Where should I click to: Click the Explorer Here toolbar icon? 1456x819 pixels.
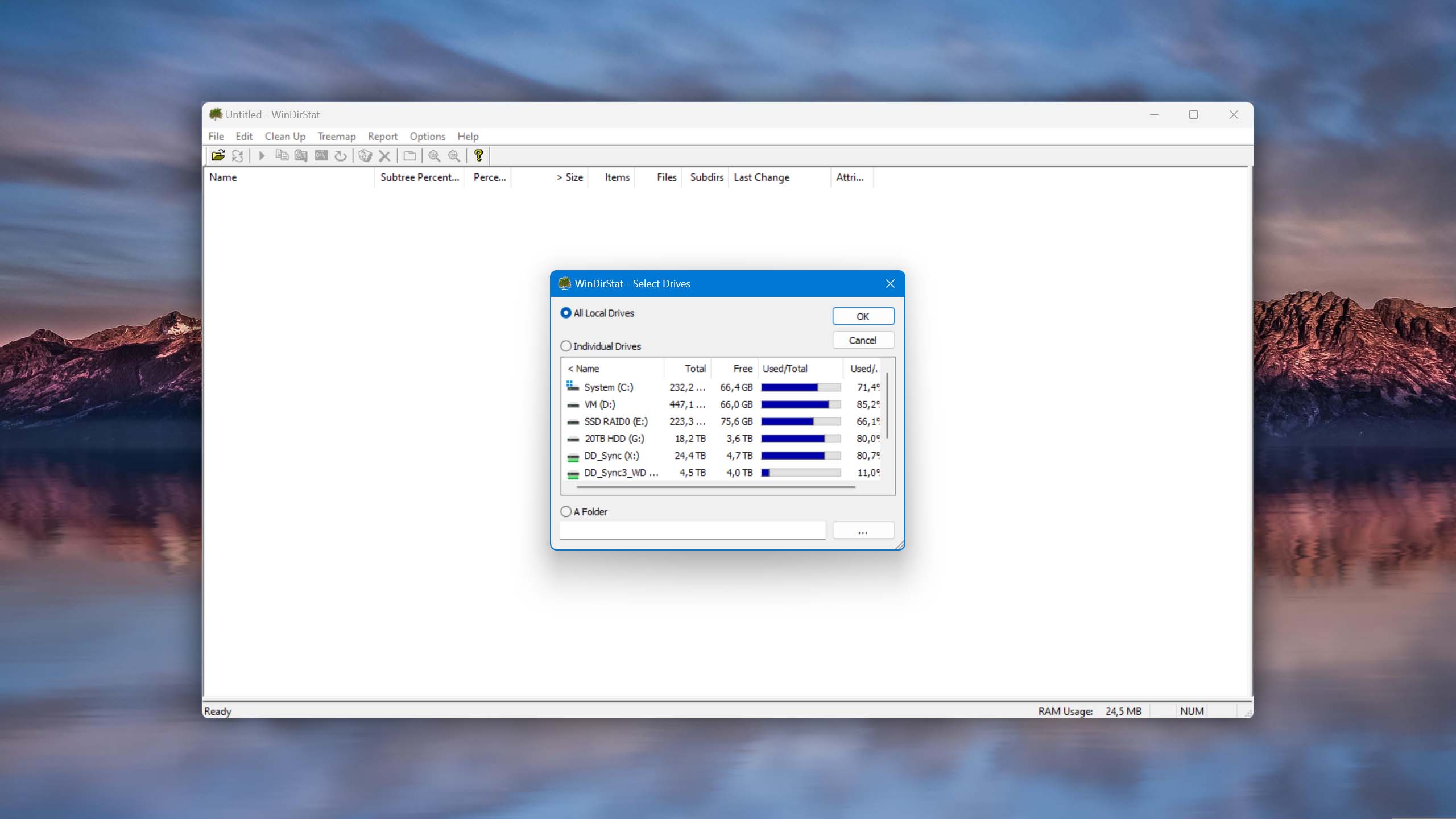click(301, 155)
